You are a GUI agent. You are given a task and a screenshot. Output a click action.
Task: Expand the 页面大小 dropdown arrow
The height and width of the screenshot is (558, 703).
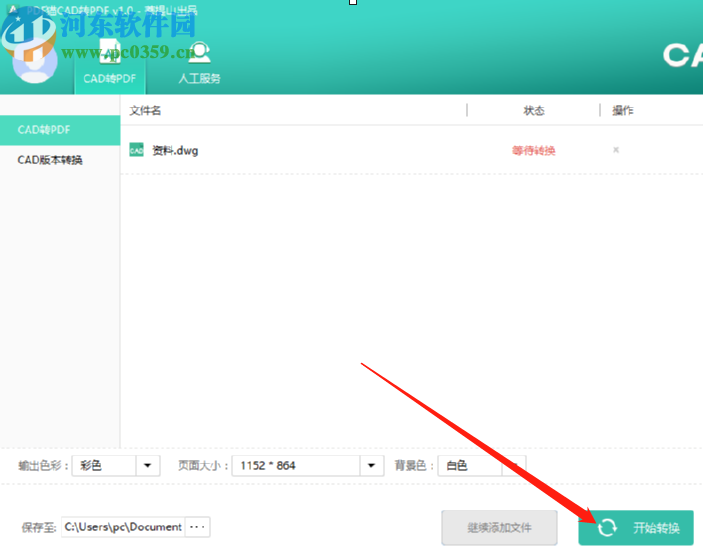pos(371,466)
